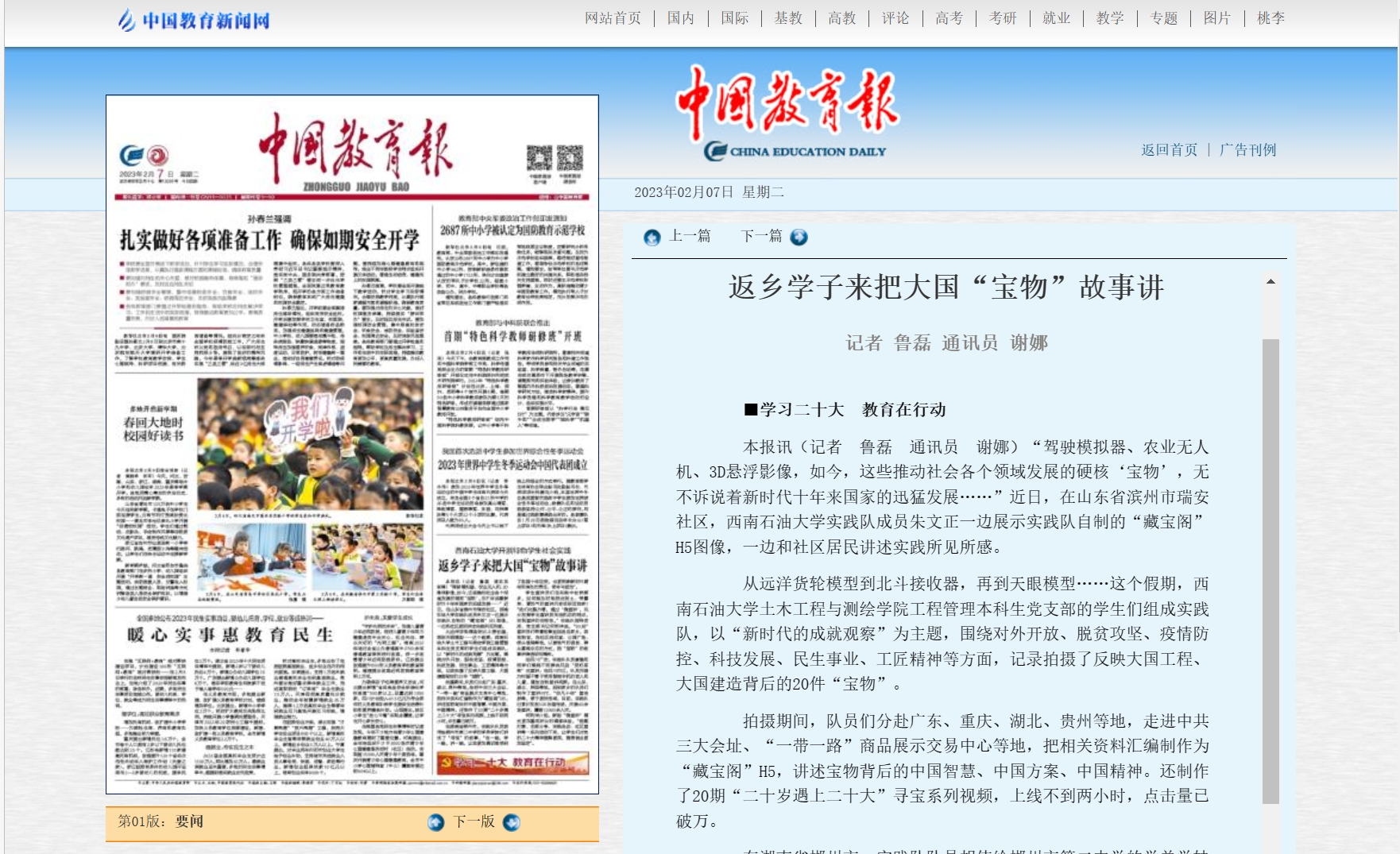Click the 返回首页 link
The height and width of the screenshot is (854, 1400).
tap(1169, 150)
